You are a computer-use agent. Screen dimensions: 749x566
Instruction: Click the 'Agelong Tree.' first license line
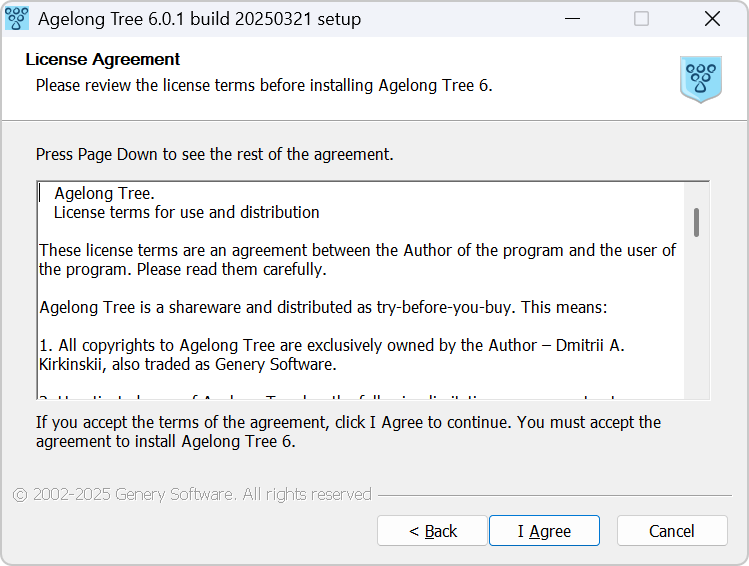point(104,193)
